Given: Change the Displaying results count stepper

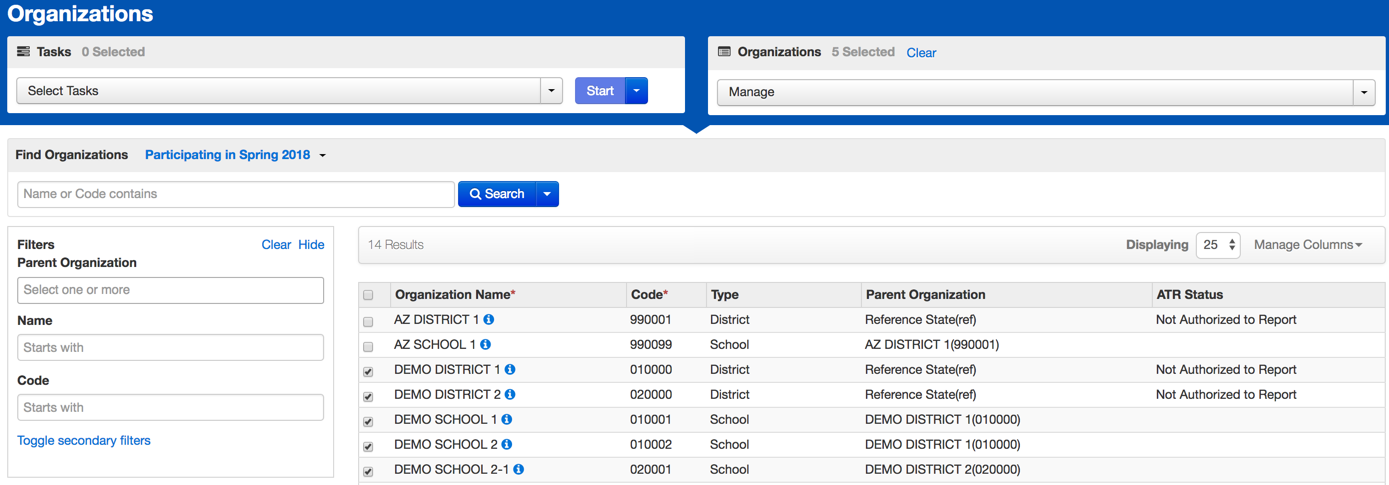Looking at the screenshot, I should point(1217,245).
